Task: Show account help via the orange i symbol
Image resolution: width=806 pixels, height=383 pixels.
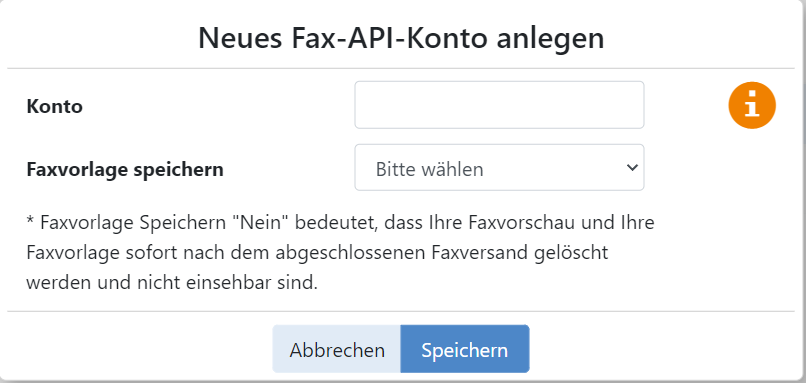Action: pyautogui.click(x=752, y=105)
